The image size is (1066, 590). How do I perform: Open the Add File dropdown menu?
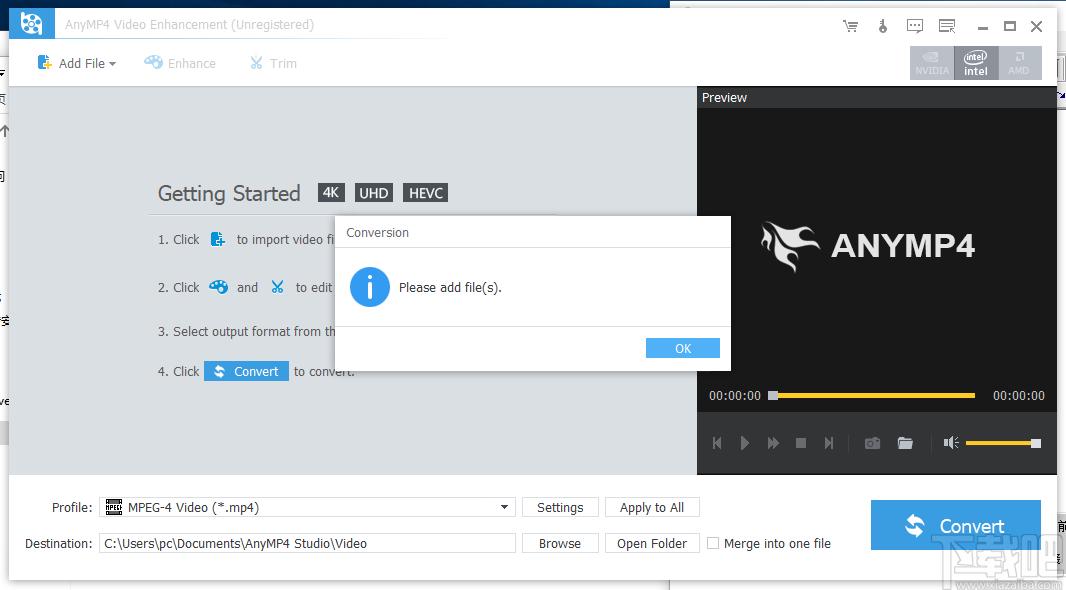coord(78,63)
